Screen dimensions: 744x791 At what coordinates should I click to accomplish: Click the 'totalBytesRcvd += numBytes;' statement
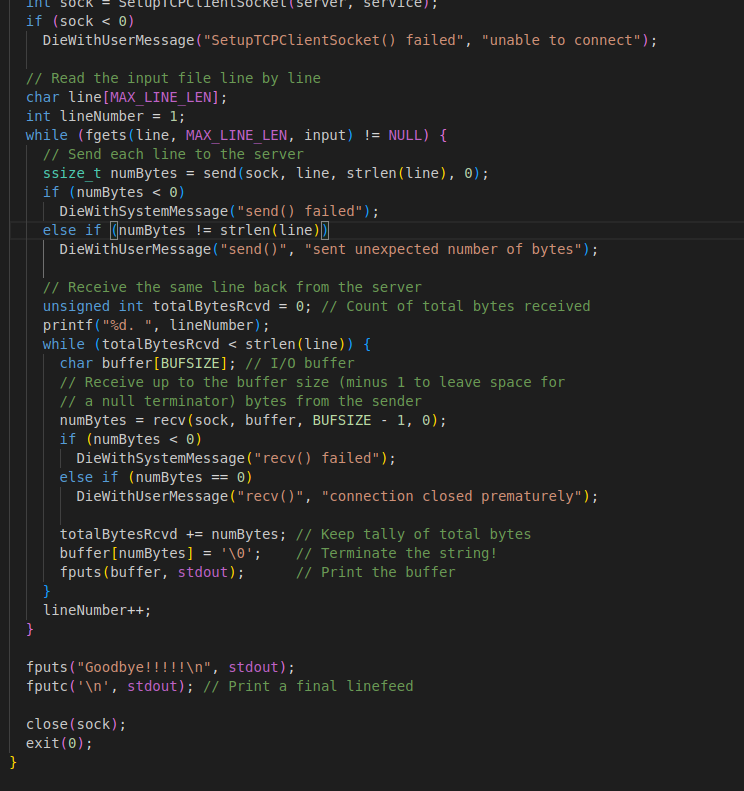click(x=173, y=535)
